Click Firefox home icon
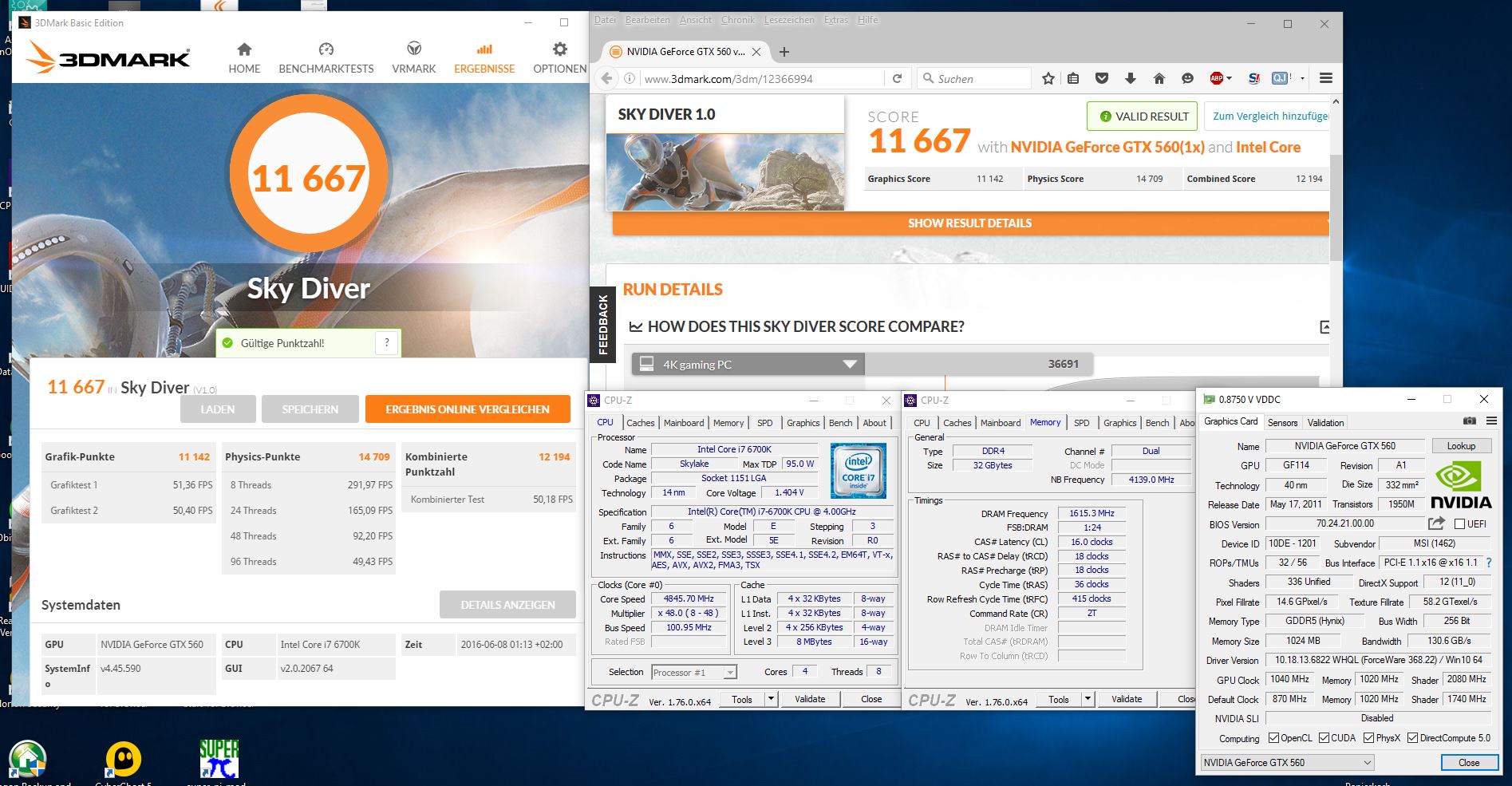This screenshot has width=1512, height=786. tap(1159, 78)
